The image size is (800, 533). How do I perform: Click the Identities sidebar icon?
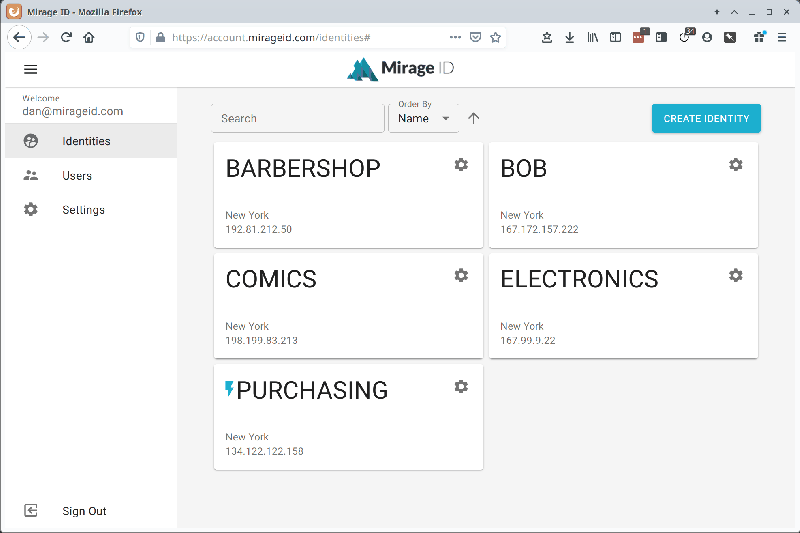point(31,141)
